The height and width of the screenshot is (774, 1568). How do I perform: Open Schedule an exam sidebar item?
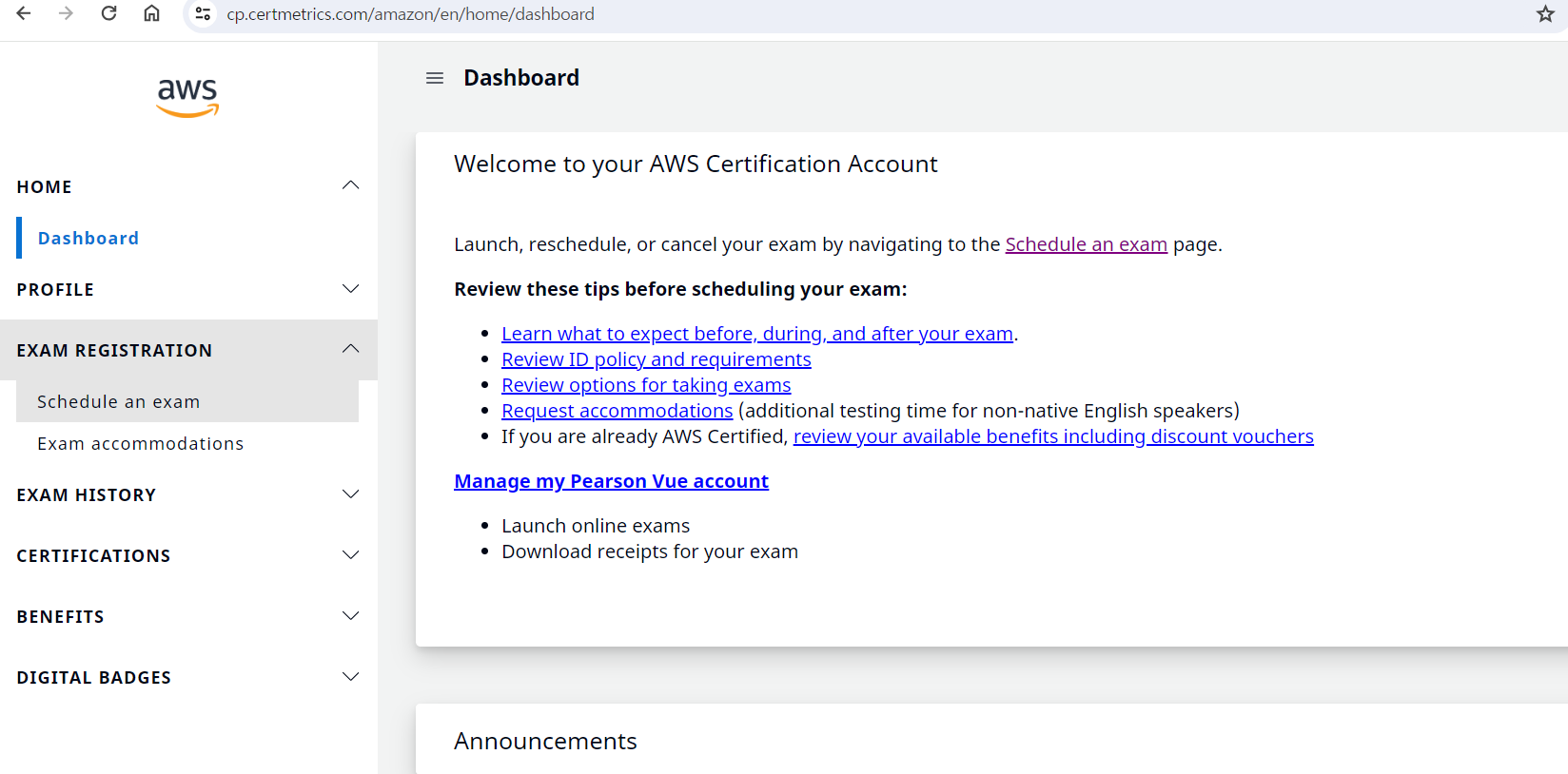(119, 402)
